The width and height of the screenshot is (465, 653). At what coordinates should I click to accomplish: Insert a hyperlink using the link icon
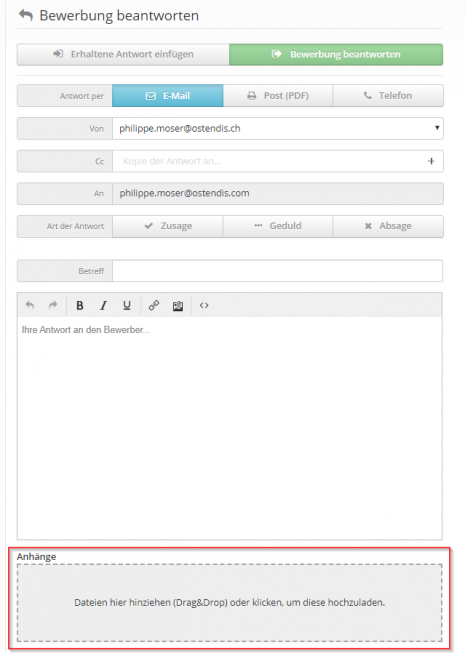154,305
